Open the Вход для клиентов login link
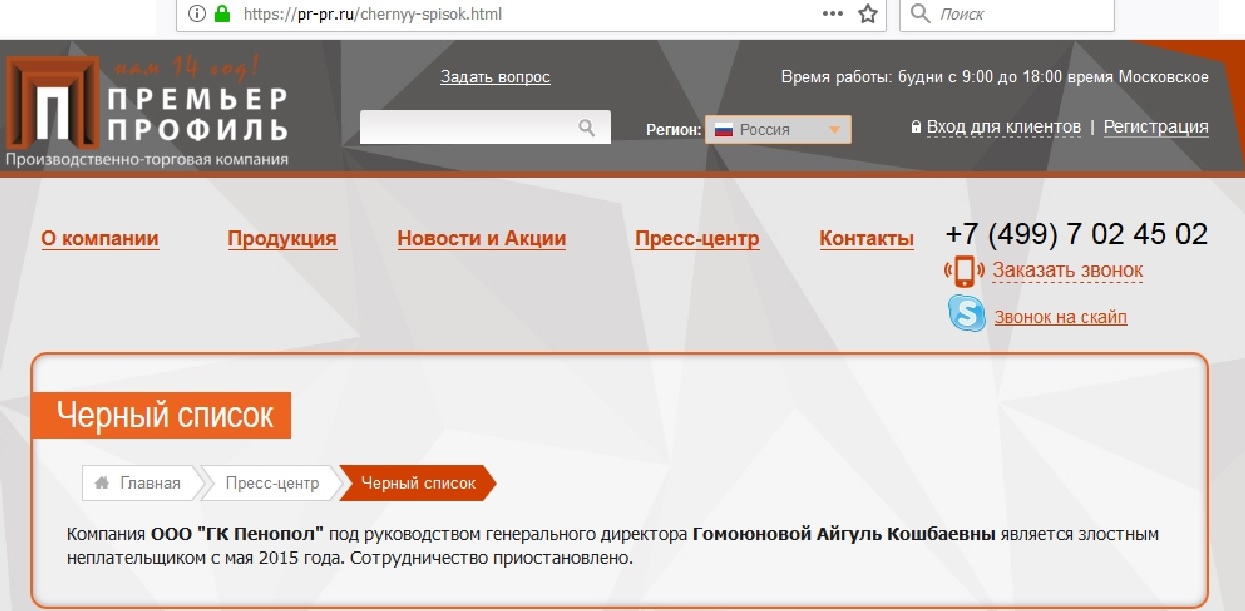The width and height of the screenshot is (1245, 611). (x=1003, y=128)
